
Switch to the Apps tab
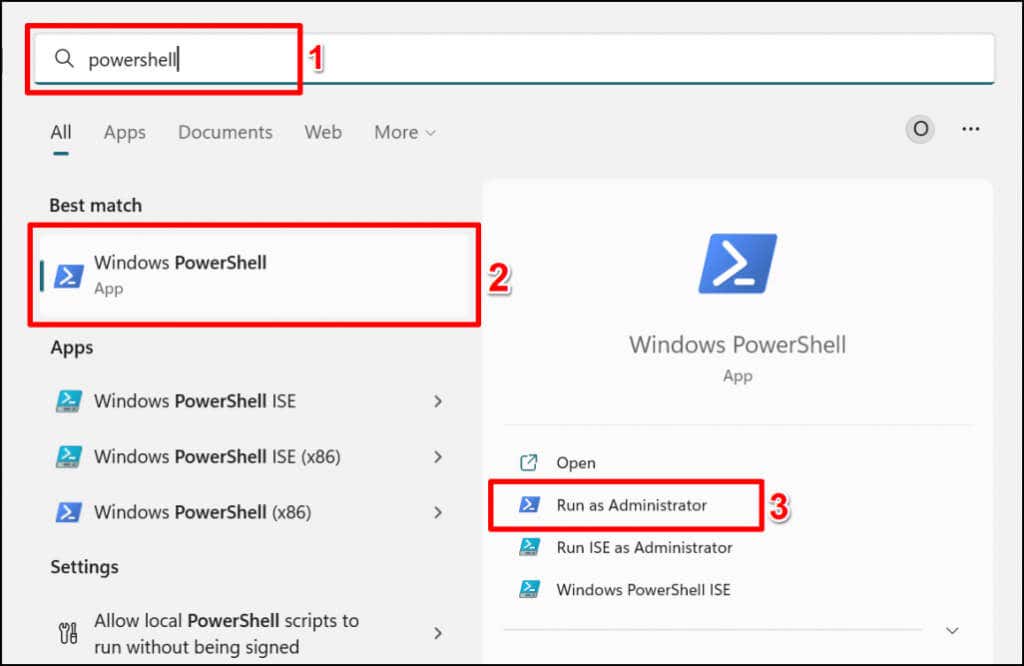(125, 133)
